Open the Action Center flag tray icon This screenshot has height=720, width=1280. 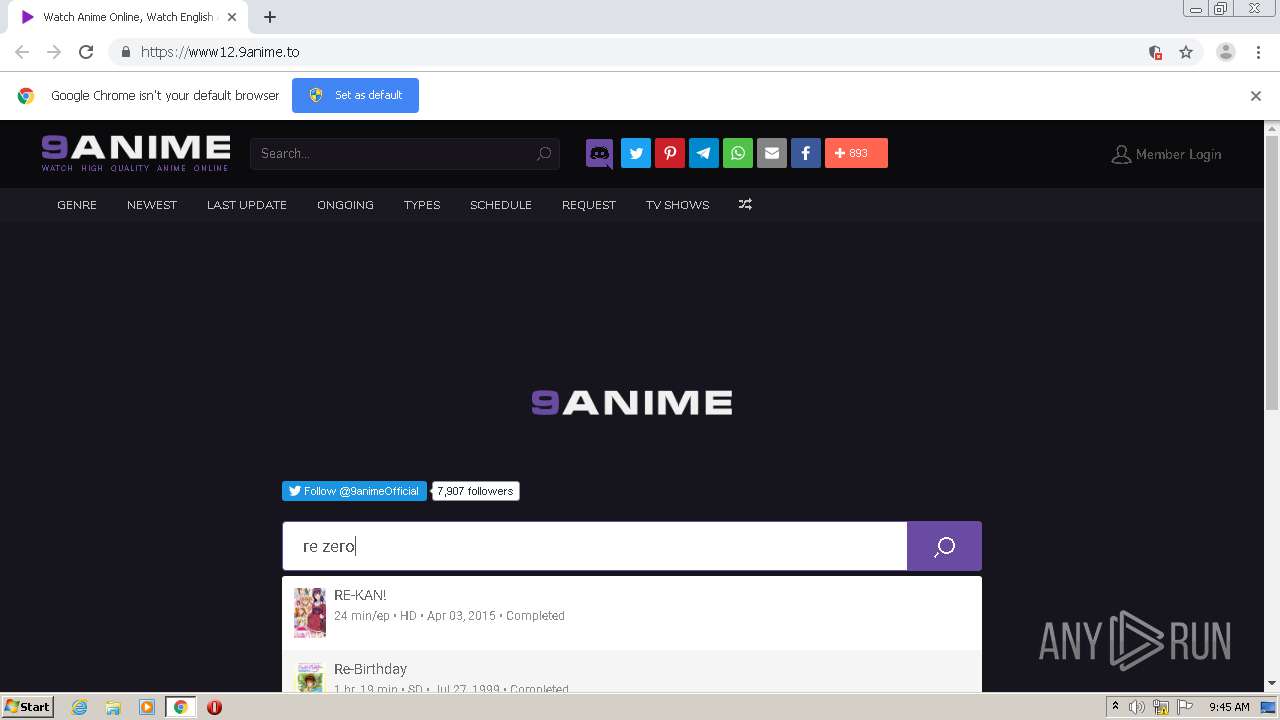pos(1183,707)
